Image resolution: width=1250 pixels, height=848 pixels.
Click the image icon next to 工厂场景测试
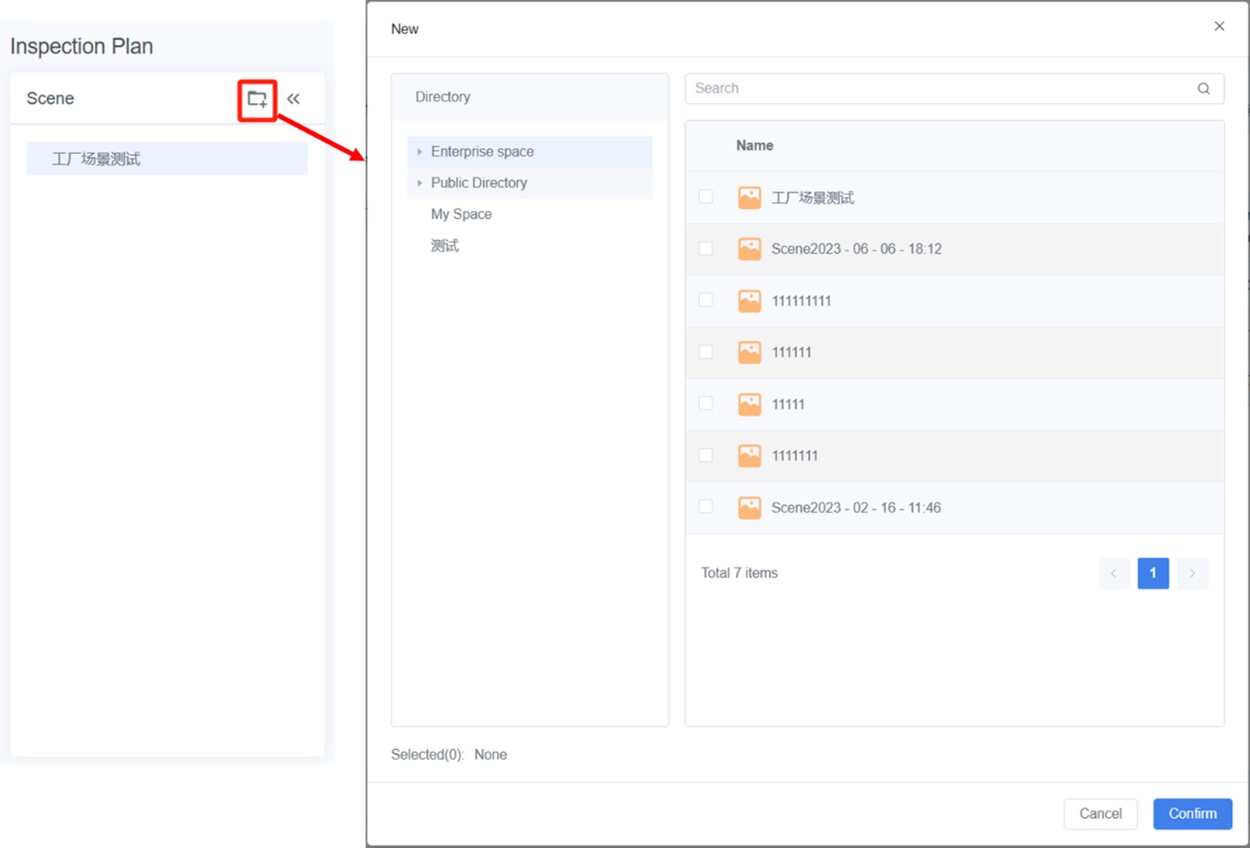point(749,197)
